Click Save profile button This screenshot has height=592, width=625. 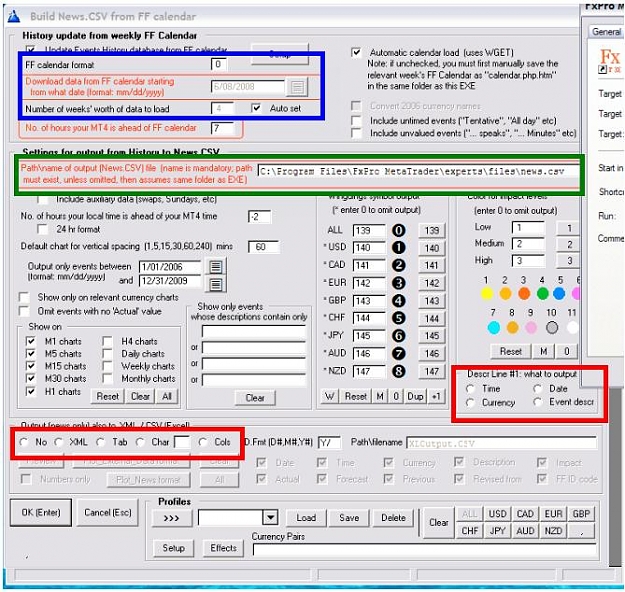(349, 518)
